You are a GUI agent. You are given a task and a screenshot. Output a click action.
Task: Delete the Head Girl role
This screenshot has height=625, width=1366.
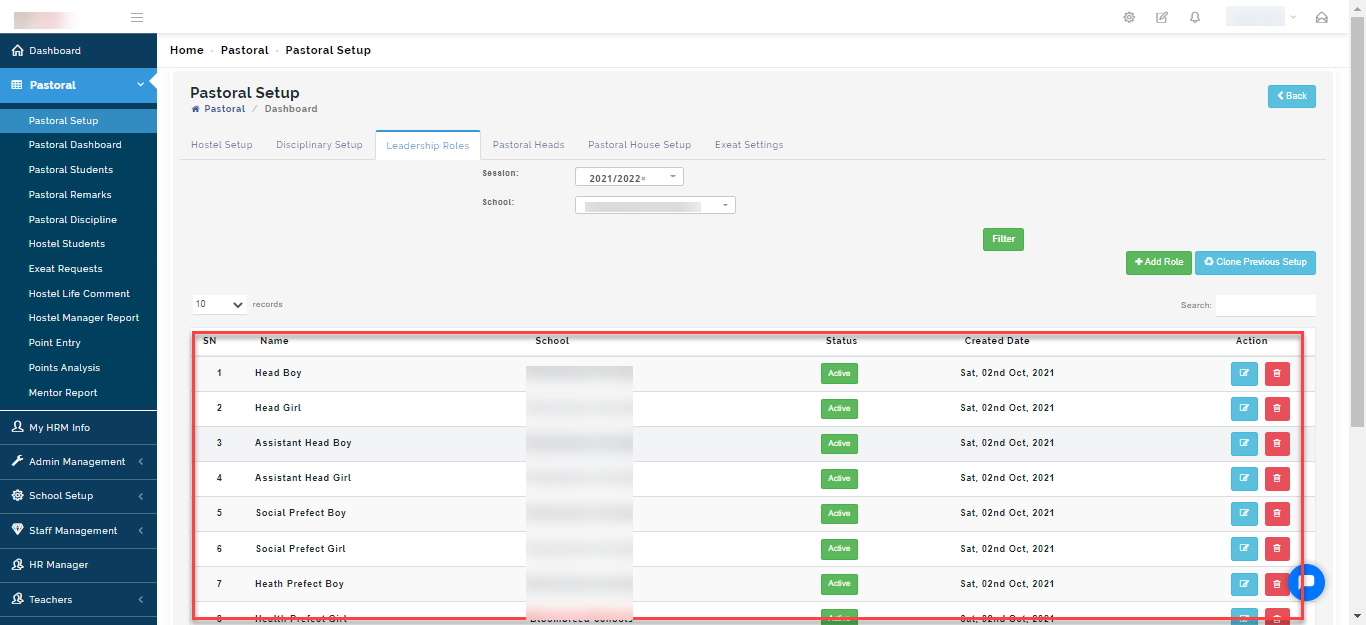point(1277,408)
